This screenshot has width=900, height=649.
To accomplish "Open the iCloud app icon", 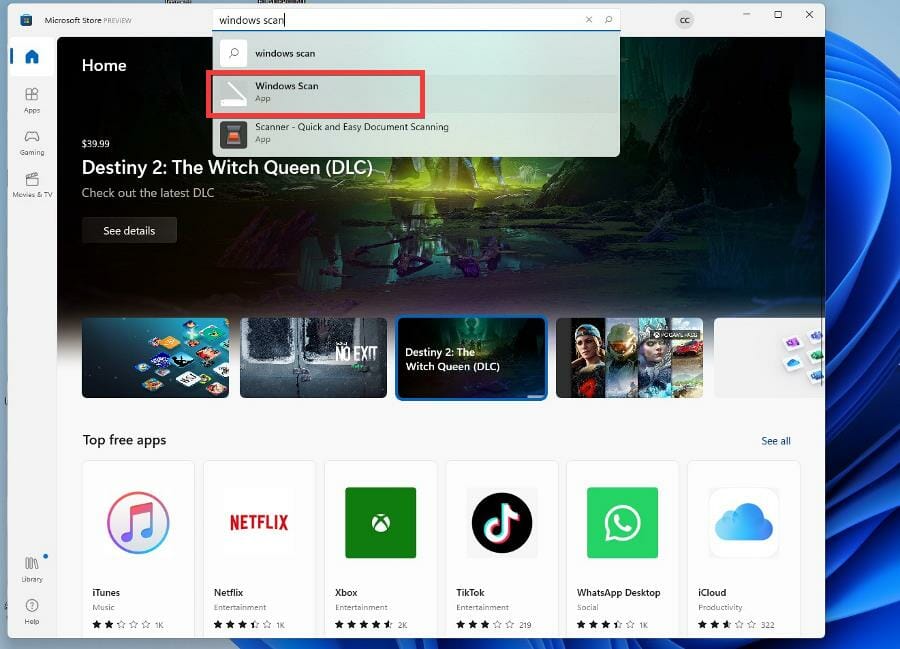I will [744, 522].
